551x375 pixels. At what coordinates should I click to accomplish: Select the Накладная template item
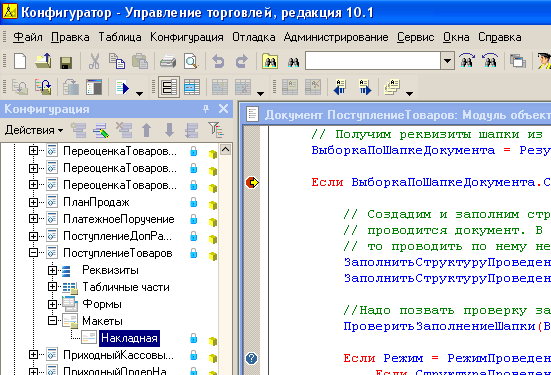pyautogui.click(x=129, y=338)
